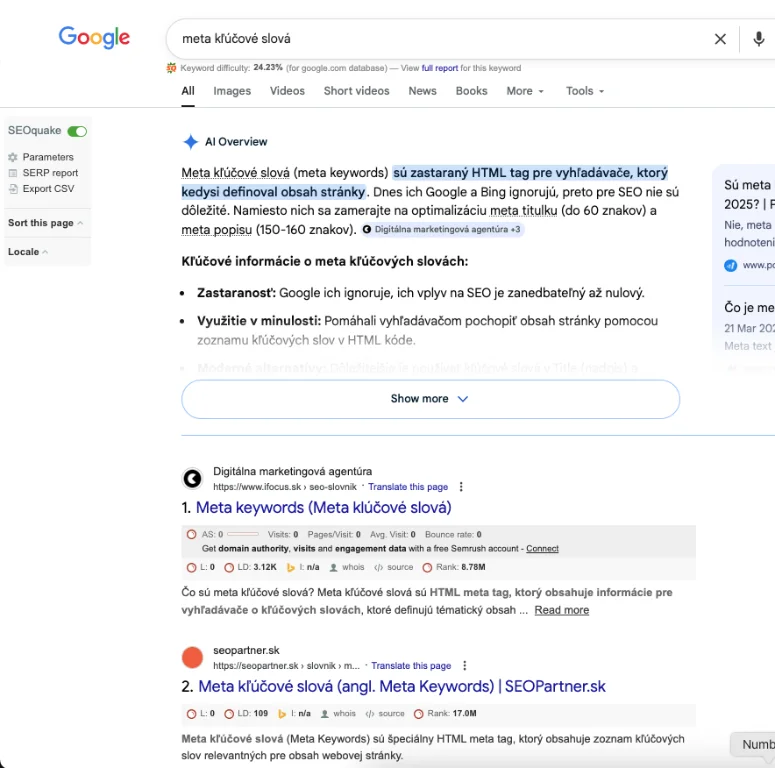Expand the Sort this page section

pyautogui.click(x=46, y=223)
